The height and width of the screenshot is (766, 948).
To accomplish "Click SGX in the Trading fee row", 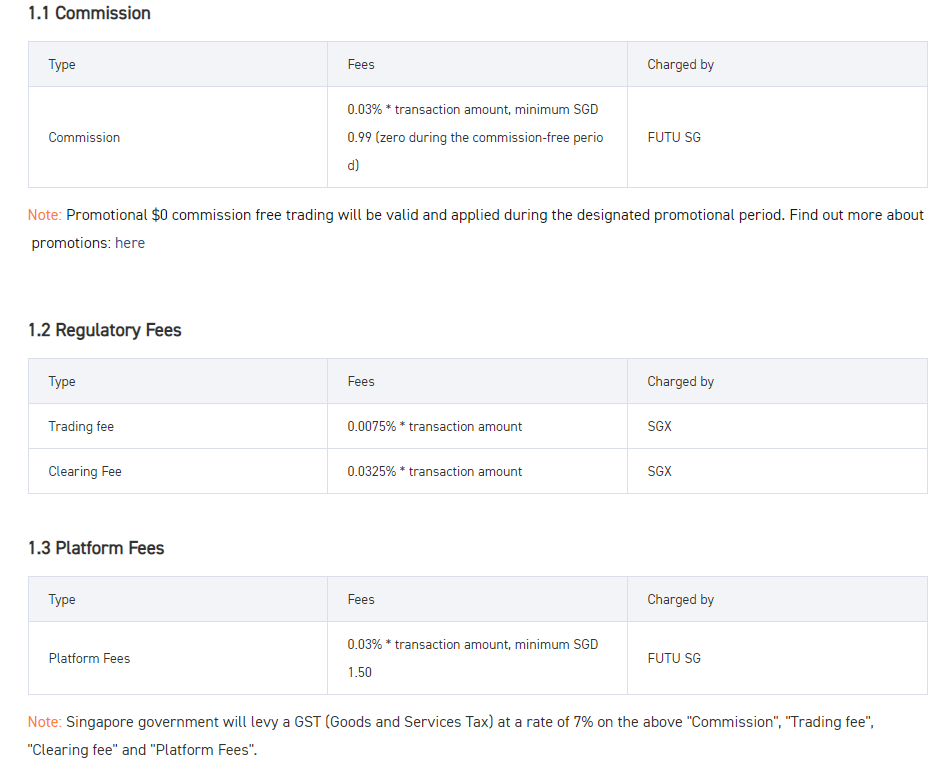I will point(660,426).
